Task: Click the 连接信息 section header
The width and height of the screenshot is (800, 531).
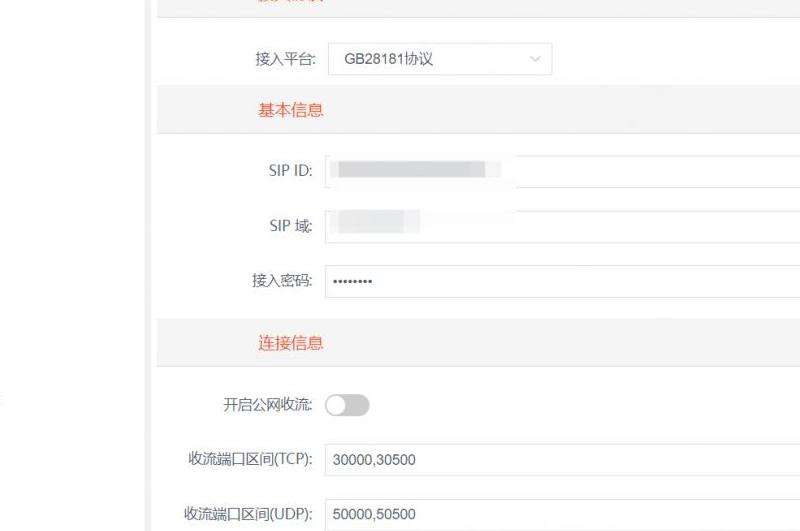Action: pos(291,343)
